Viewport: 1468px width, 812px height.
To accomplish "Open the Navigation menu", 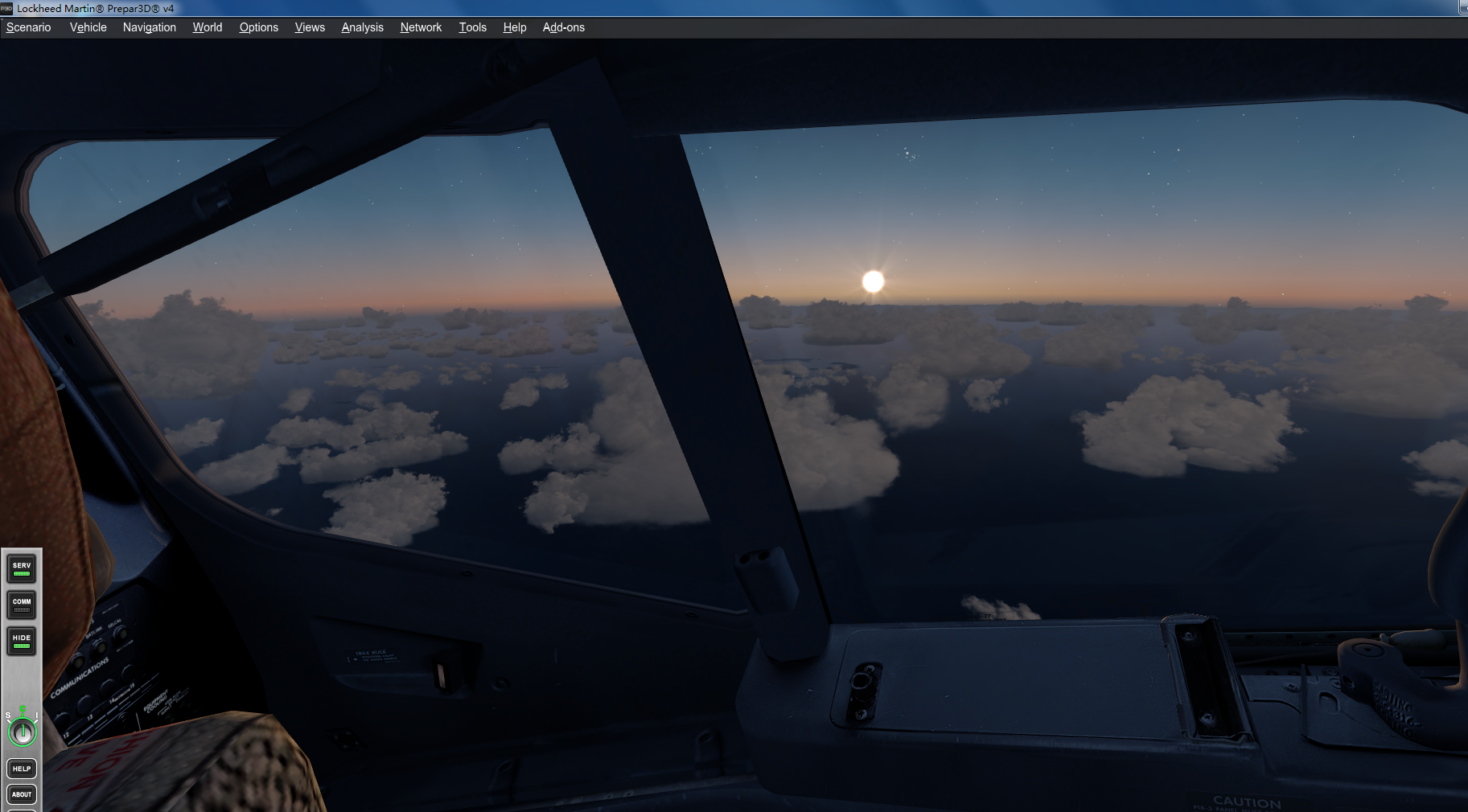I will [x=149, y=27].
